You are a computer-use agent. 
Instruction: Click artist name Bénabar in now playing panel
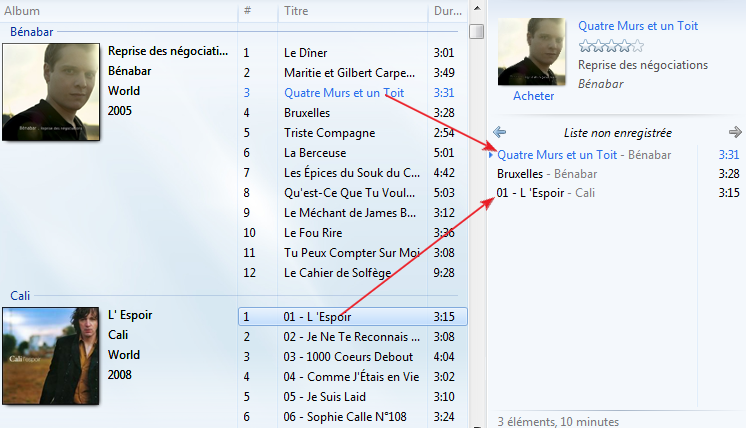[600, 84]
